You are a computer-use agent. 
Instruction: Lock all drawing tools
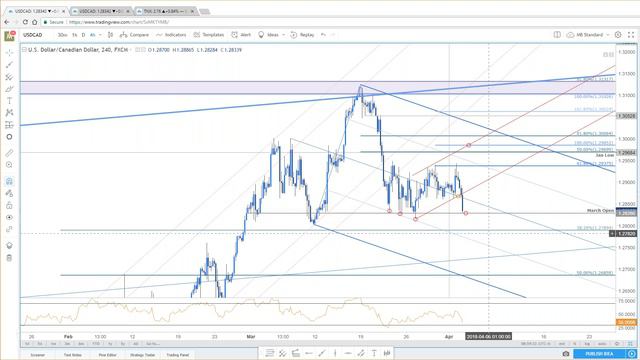pos(9,205)
